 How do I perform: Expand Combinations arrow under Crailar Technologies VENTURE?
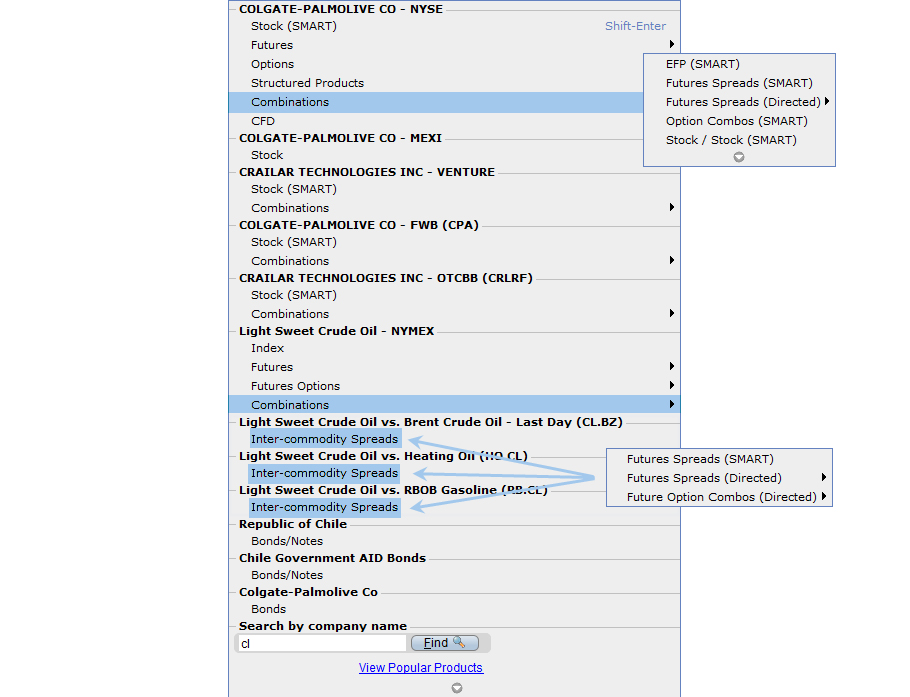pos(671,207)
